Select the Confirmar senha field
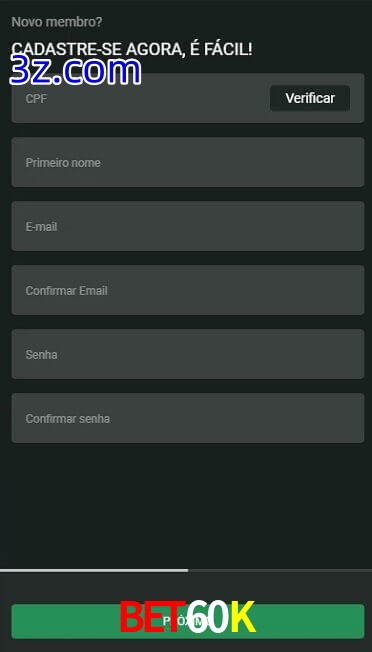The image size is (372, 652). pos(188,418)
